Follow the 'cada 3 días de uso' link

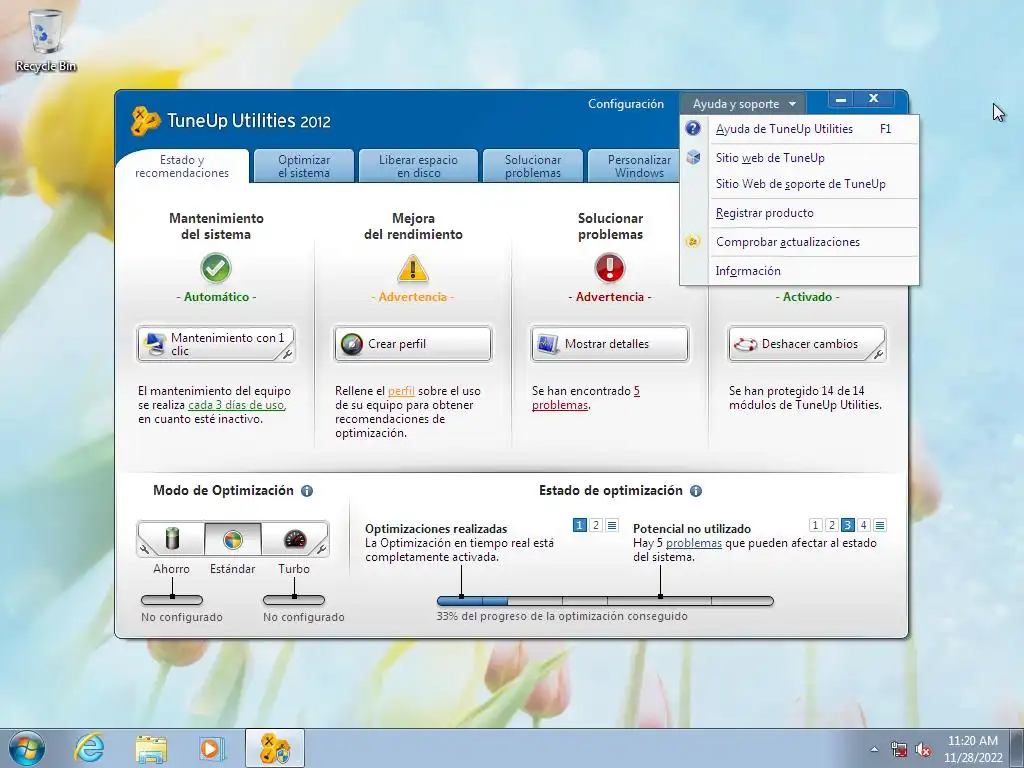236,405
